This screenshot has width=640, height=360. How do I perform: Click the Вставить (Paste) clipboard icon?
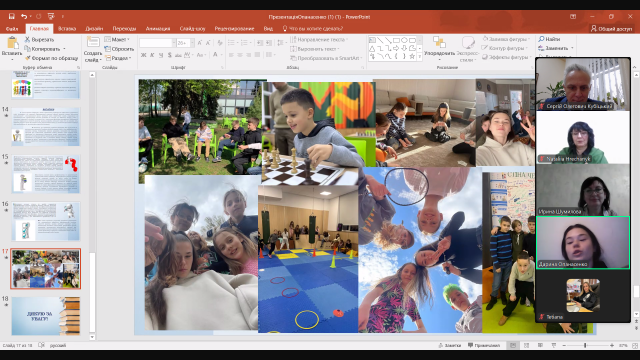point(12,43)
